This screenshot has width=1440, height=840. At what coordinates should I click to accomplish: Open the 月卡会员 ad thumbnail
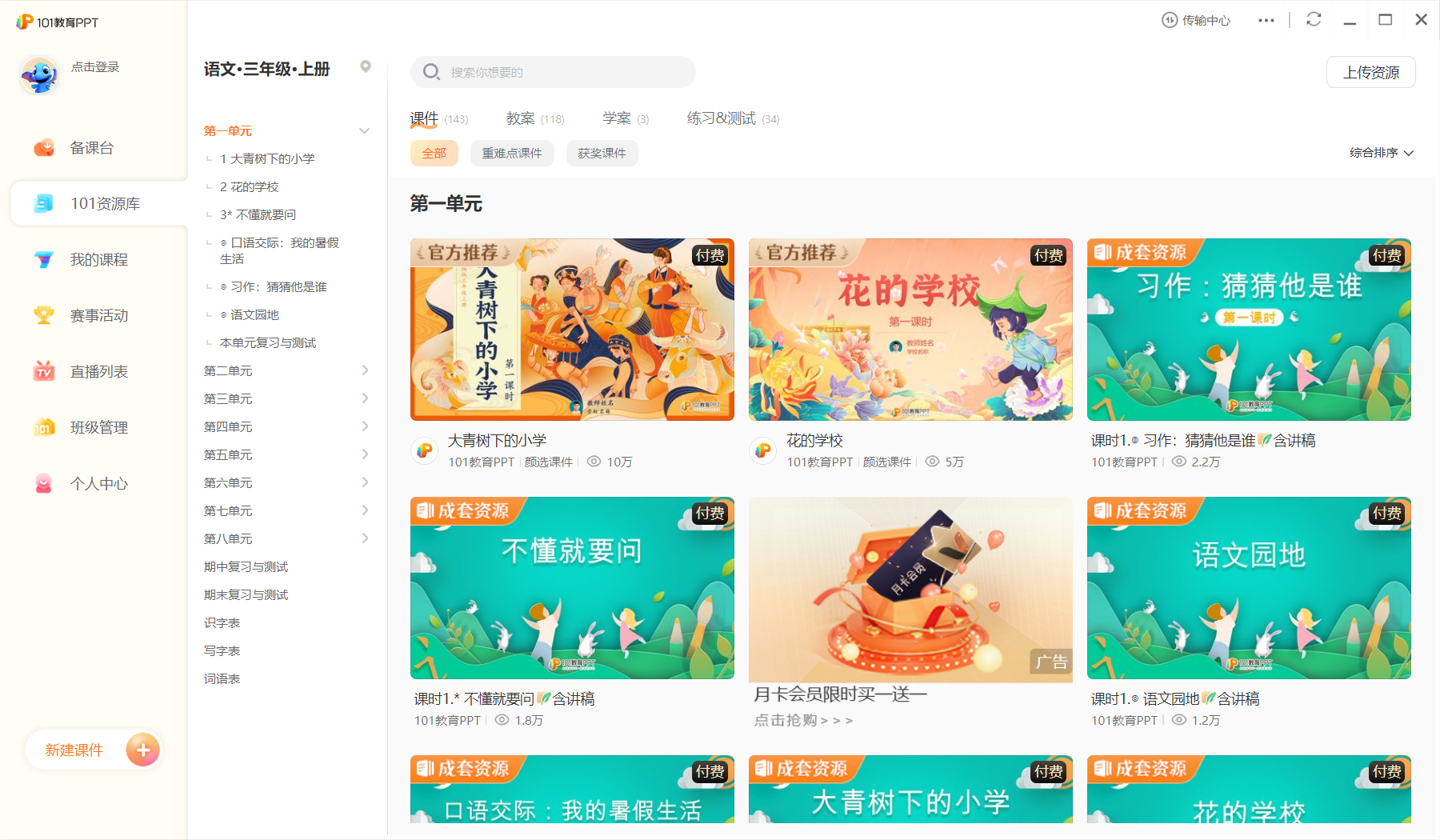(x=910, y=588)
